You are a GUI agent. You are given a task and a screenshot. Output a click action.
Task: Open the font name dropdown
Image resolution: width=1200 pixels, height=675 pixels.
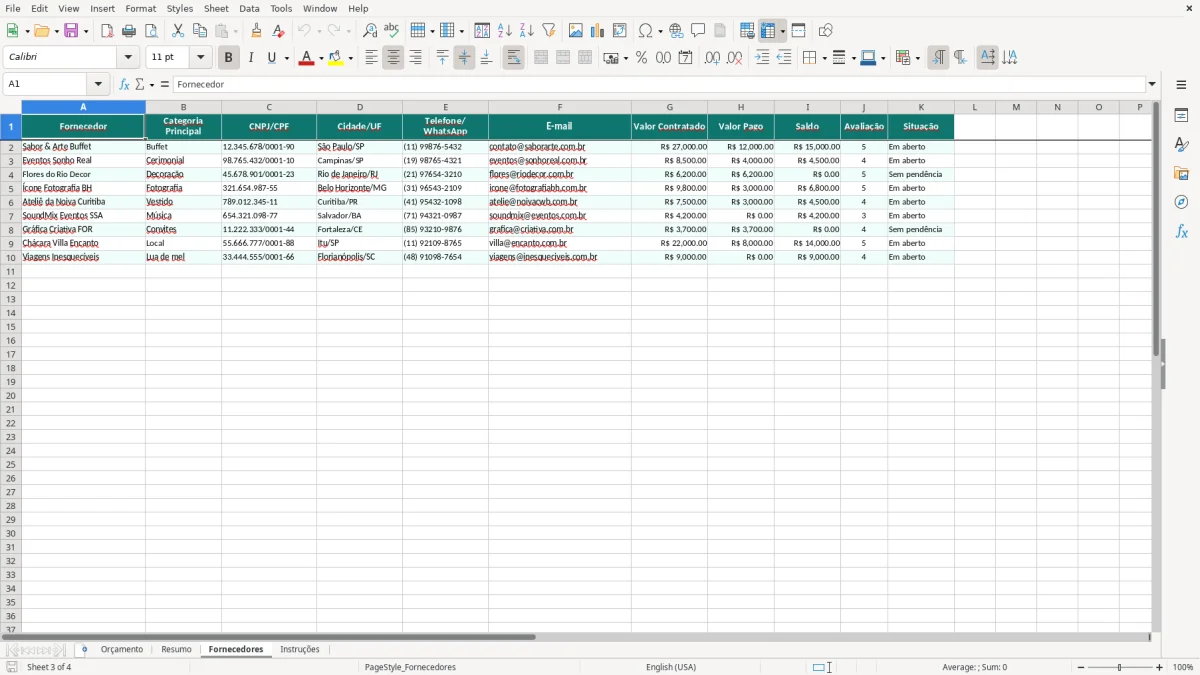coord(128,58)
